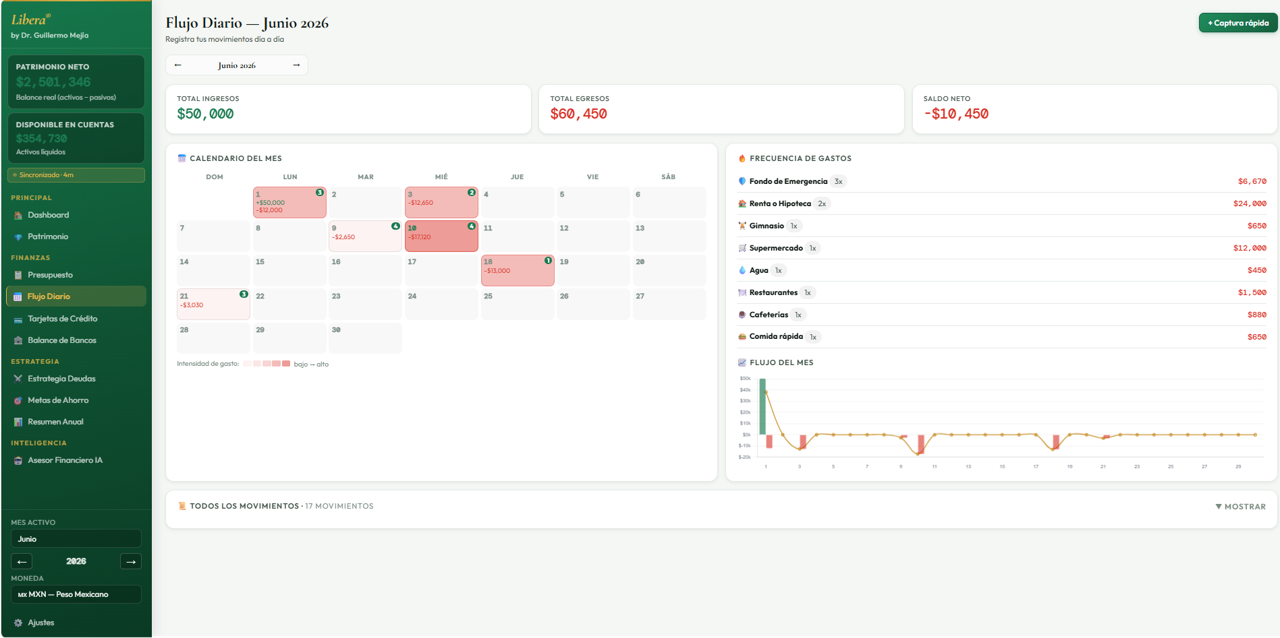Click the Captura rápida button
The height and width of the screenshot is (638, 1280).
(x=1238, y=22)
